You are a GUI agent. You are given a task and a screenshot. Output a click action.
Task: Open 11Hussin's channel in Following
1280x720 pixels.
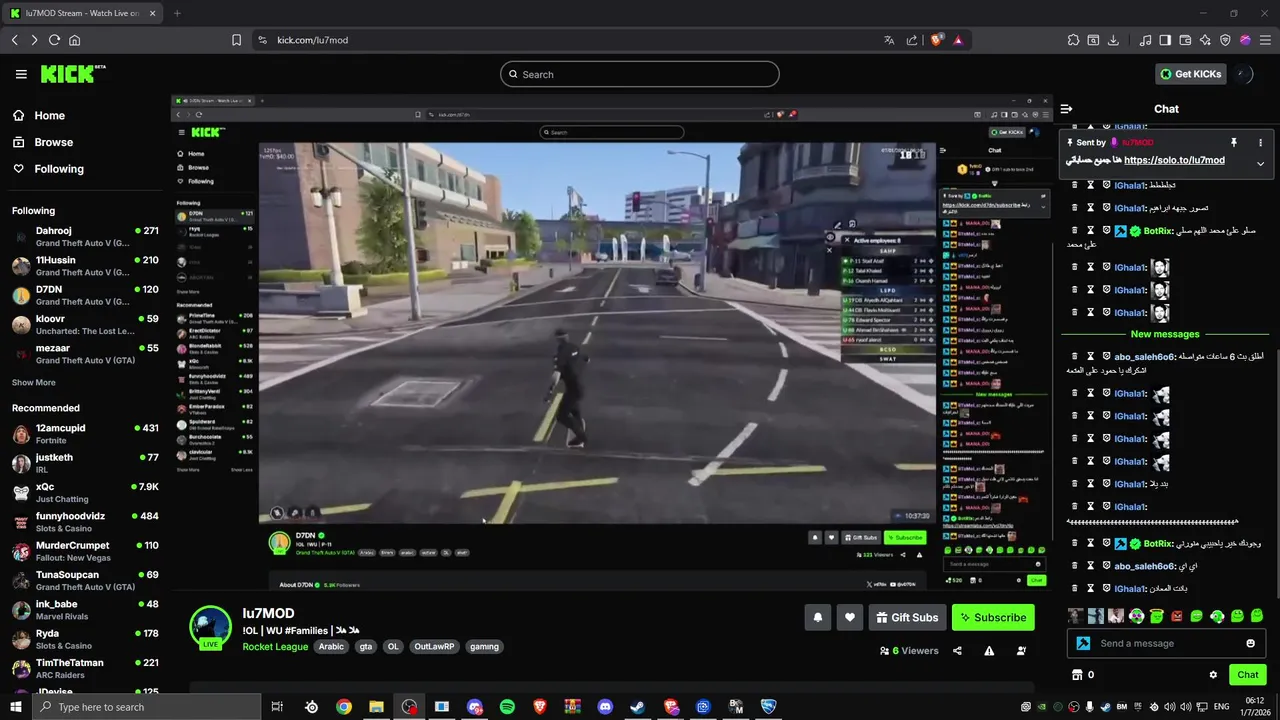pyautogui.click(x=84, y=266)
